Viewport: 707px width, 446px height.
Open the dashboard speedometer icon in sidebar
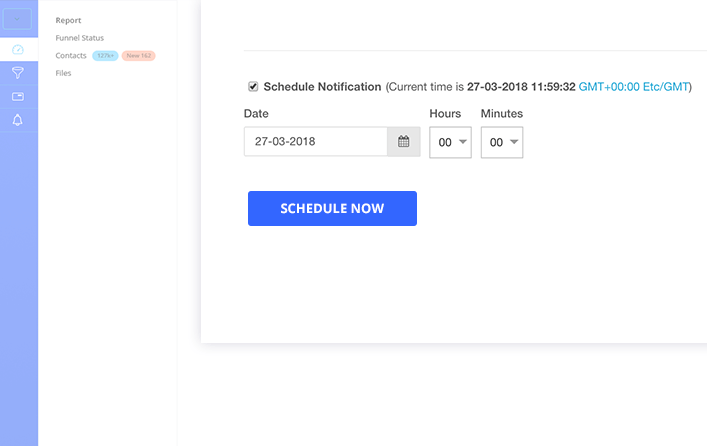18,49
